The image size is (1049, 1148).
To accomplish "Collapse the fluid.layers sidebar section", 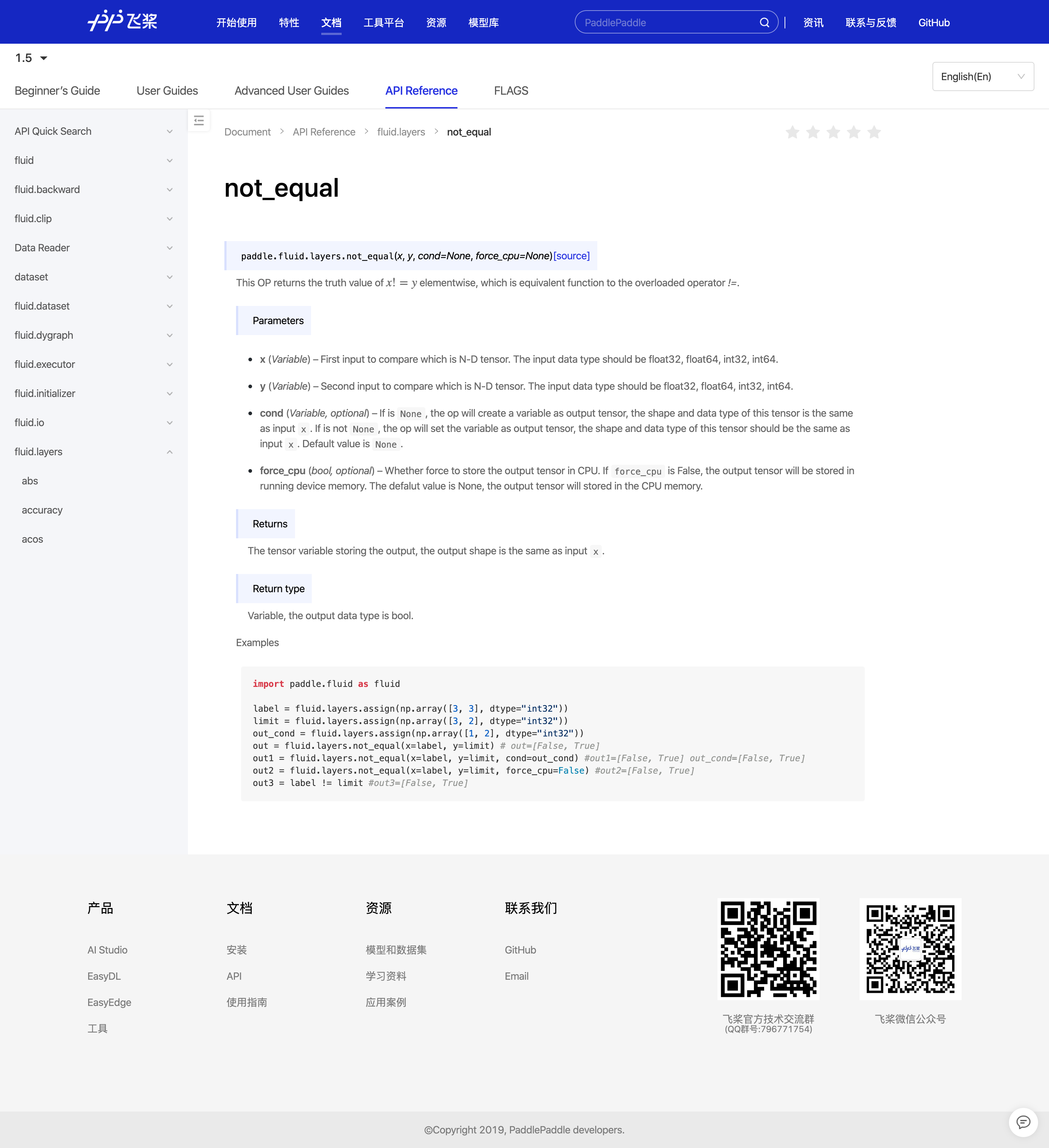I will [169, 452].
